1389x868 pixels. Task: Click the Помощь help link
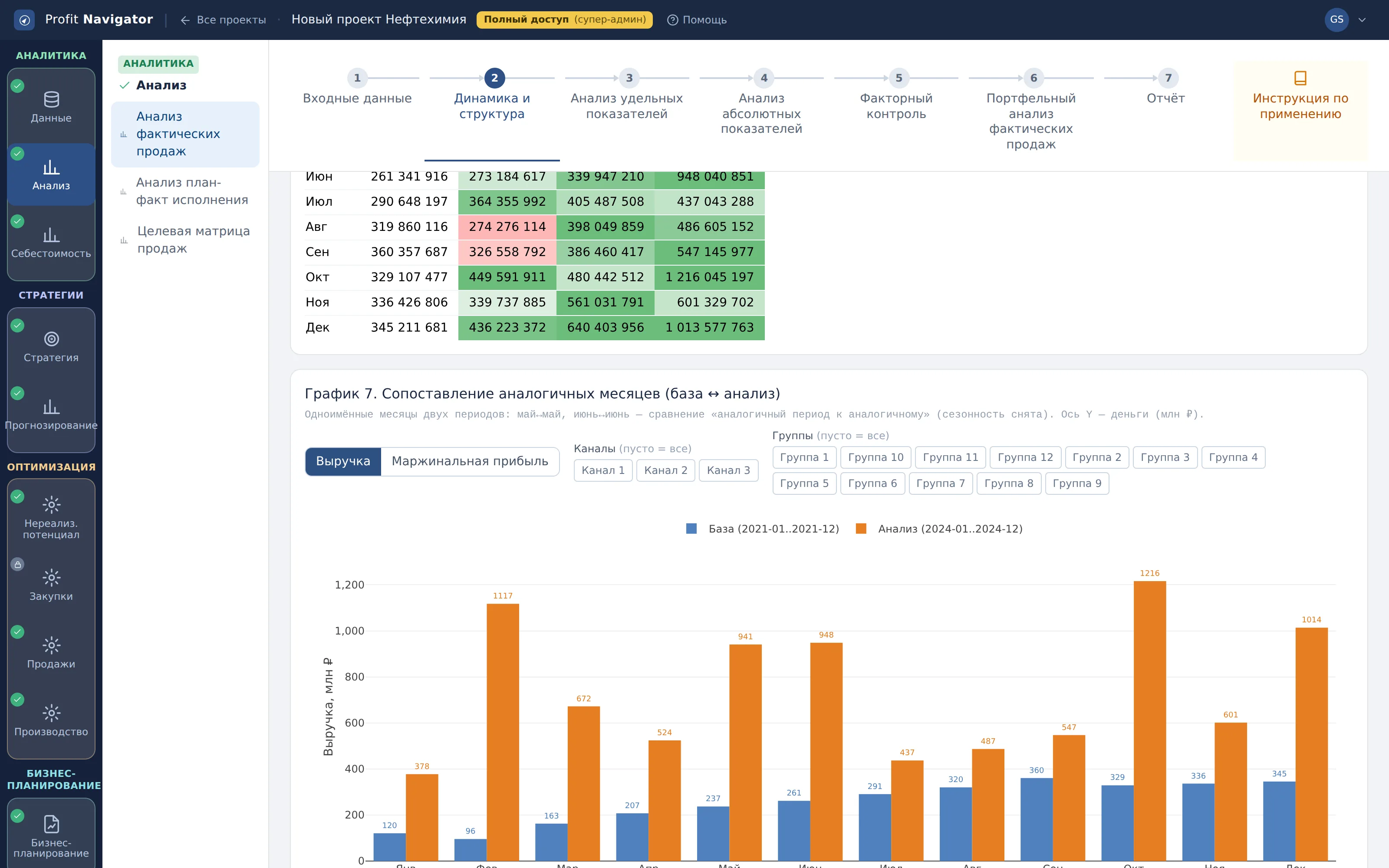(x=697, y=20)
